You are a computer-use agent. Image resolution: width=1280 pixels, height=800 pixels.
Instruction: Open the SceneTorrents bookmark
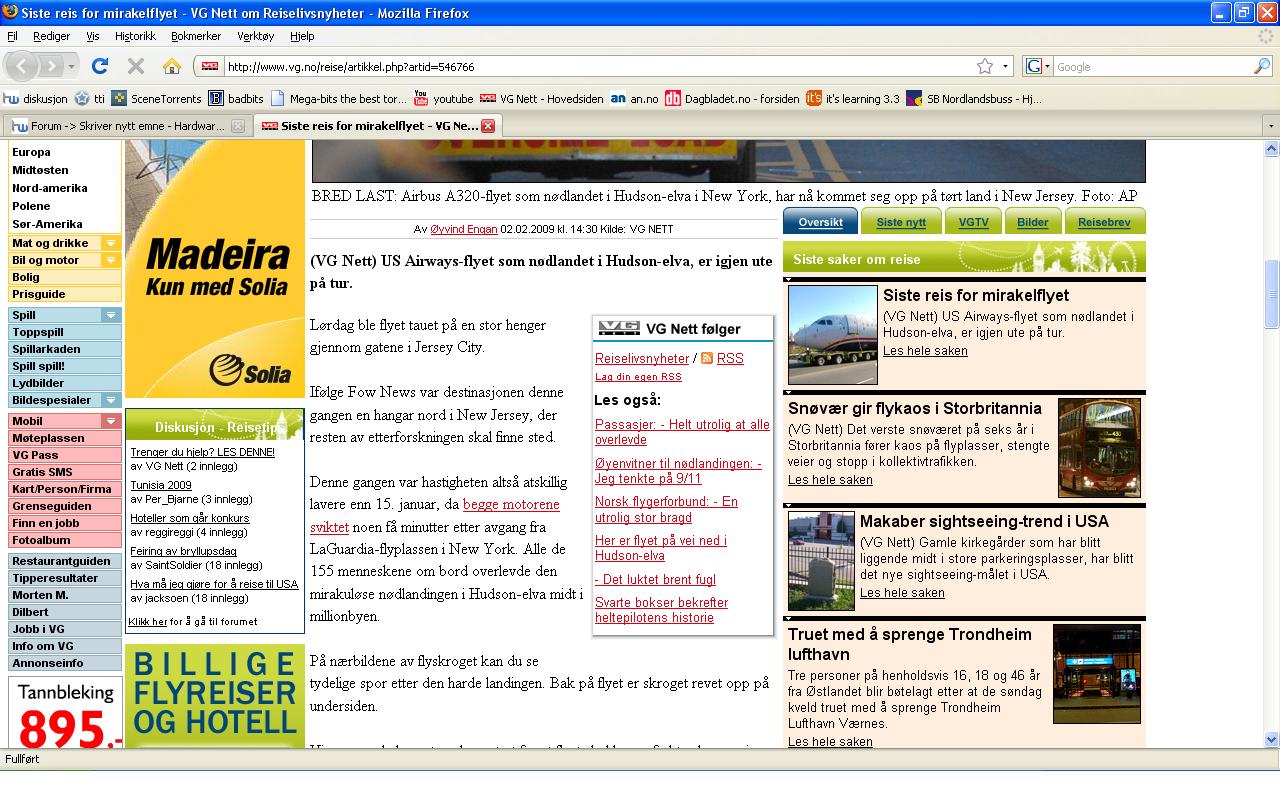(x=157, y=99)
